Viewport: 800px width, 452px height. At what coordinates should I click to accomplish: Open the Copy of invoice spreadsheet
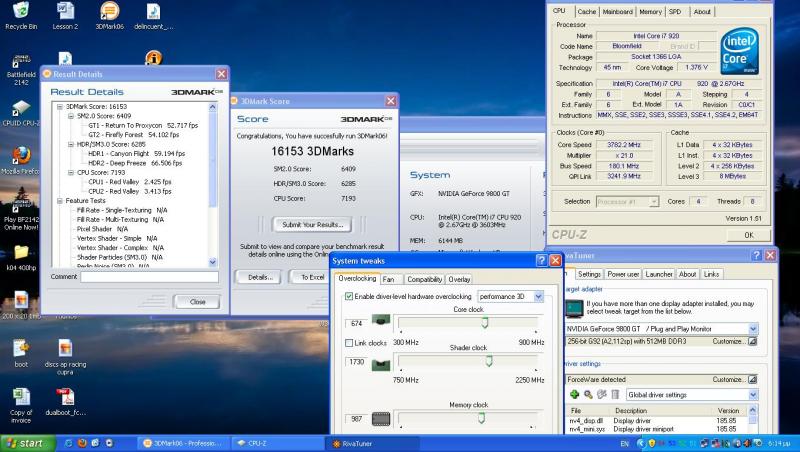coord(21,397)
